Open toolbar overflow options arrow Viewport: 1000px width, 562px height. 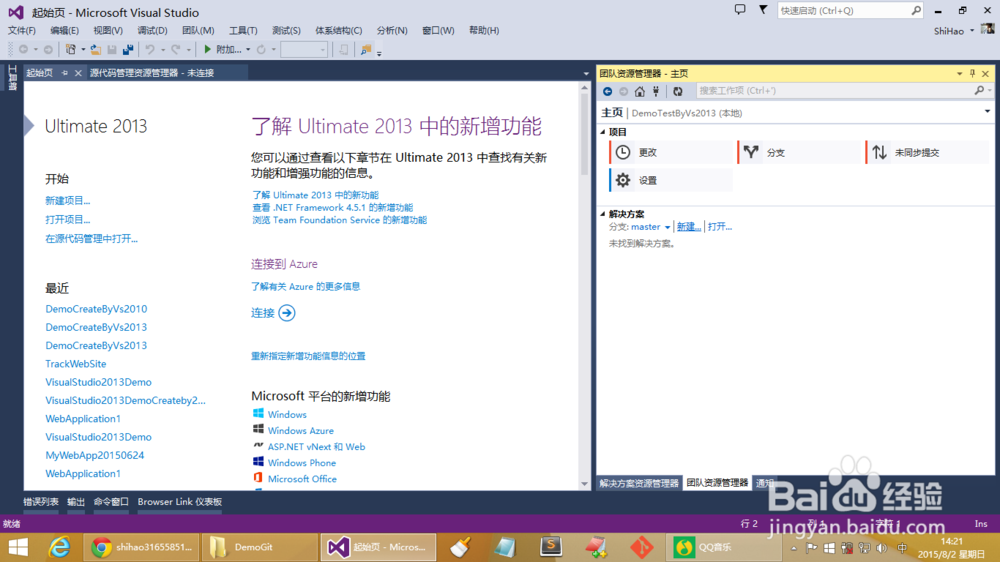[x=379, y=54]
